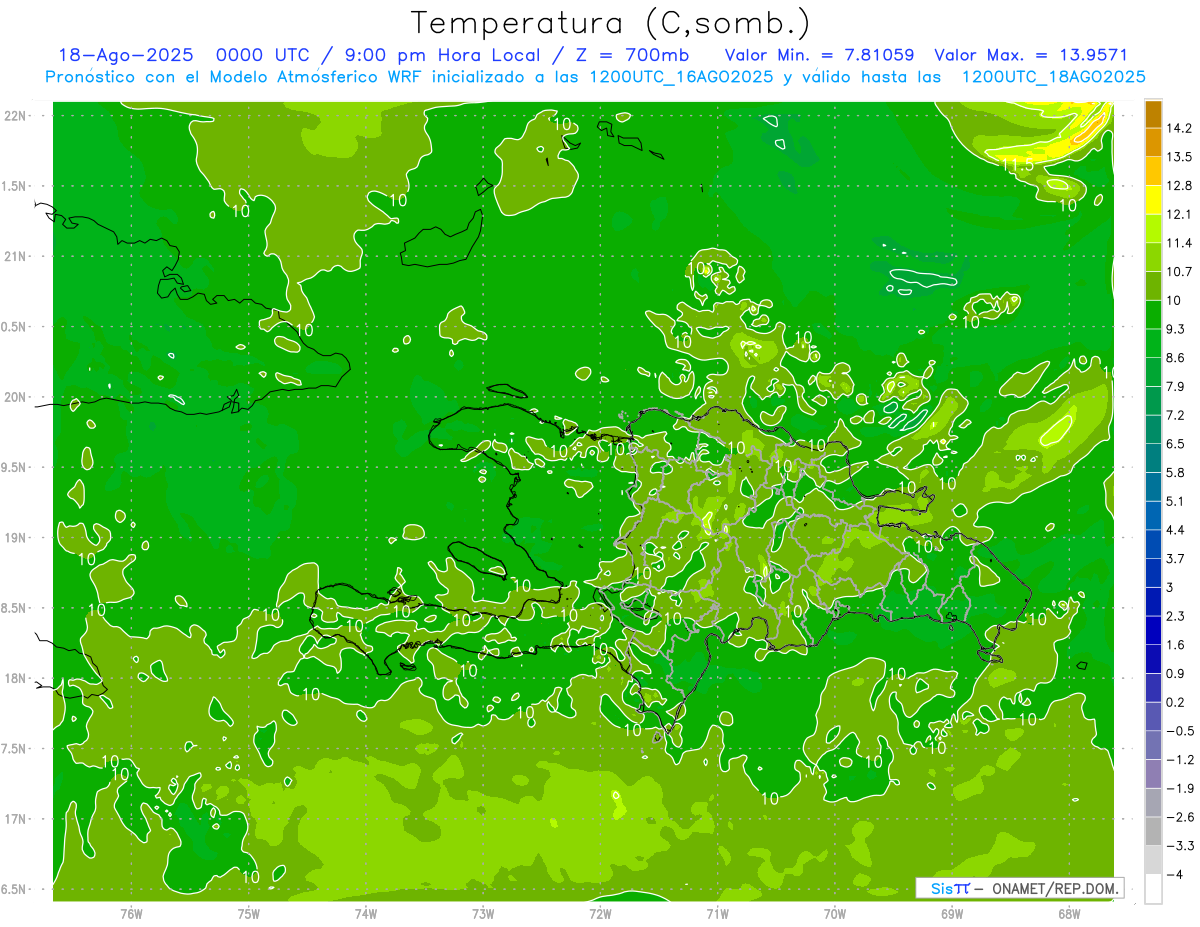Click the "73W" longitude axis label
This screenshot has width=1200, height=927.
tap(483, 913)
